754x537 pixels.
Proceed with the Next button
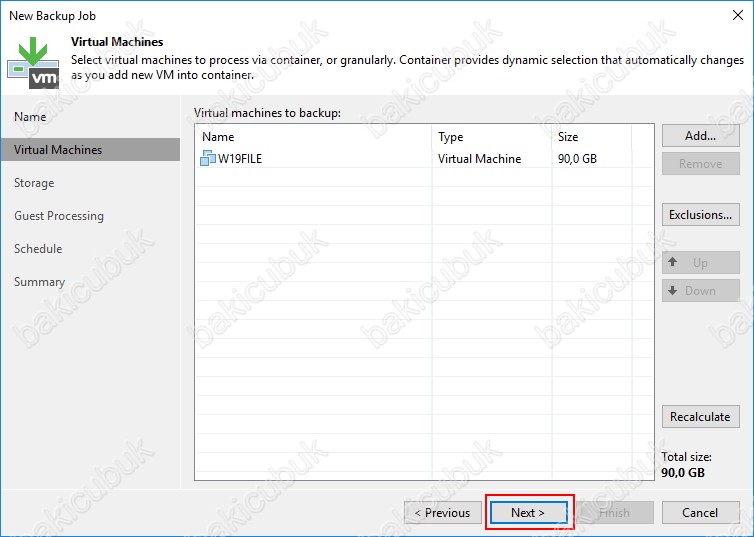click(529, 512)
